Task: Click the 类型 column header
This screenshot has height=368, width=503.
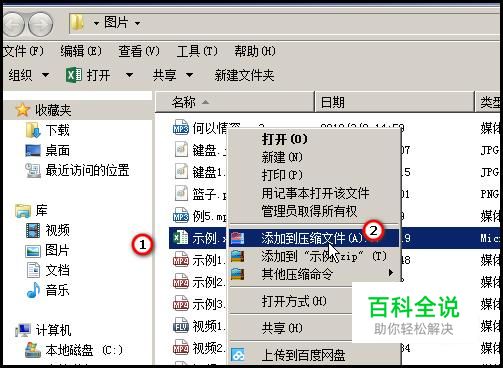Action: coord(489,102)
